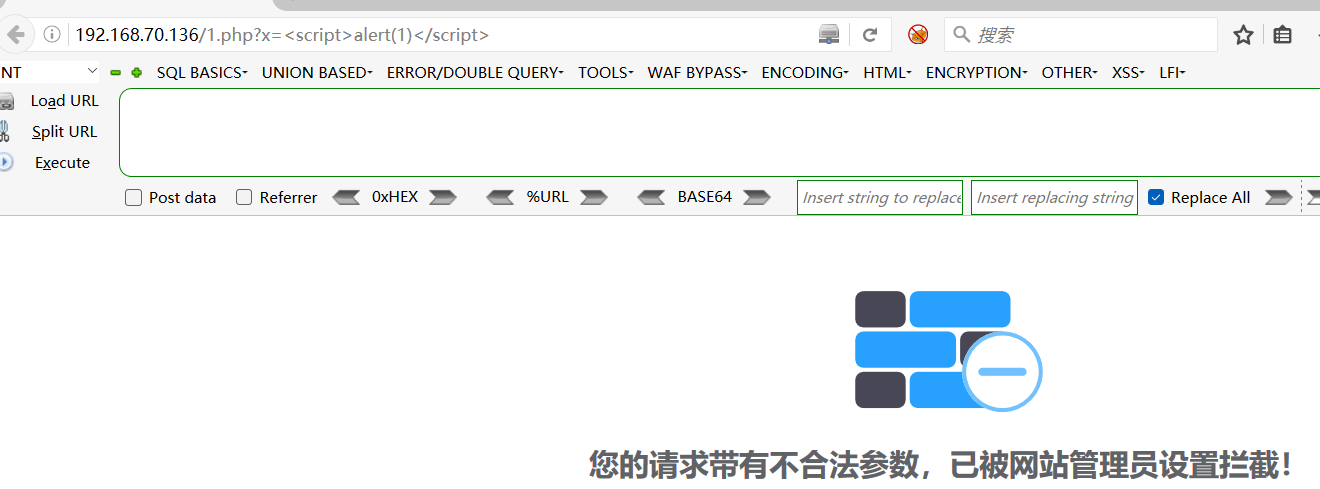Click the %URL encode label
Image resolution: width=1320 pixels, height=489 pixels.
tap(548, 197)
